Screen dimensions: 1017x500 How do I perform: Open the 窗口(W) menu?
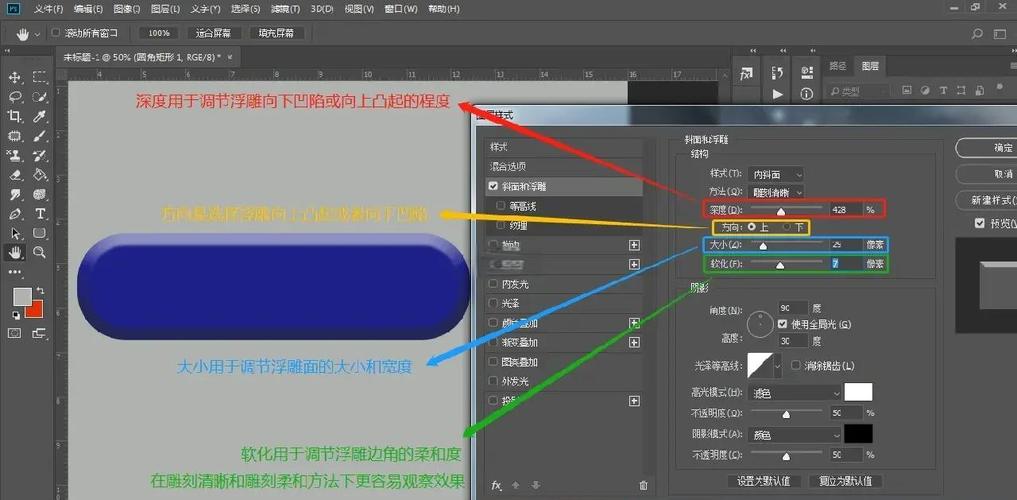tap(400, 9)
